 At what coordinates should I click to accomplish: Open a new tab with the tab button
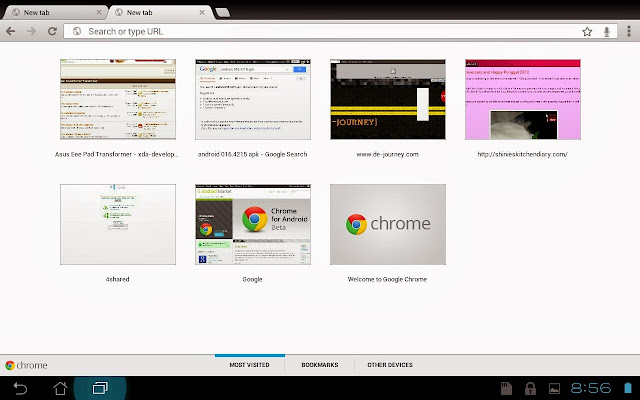tap(222, 13)
